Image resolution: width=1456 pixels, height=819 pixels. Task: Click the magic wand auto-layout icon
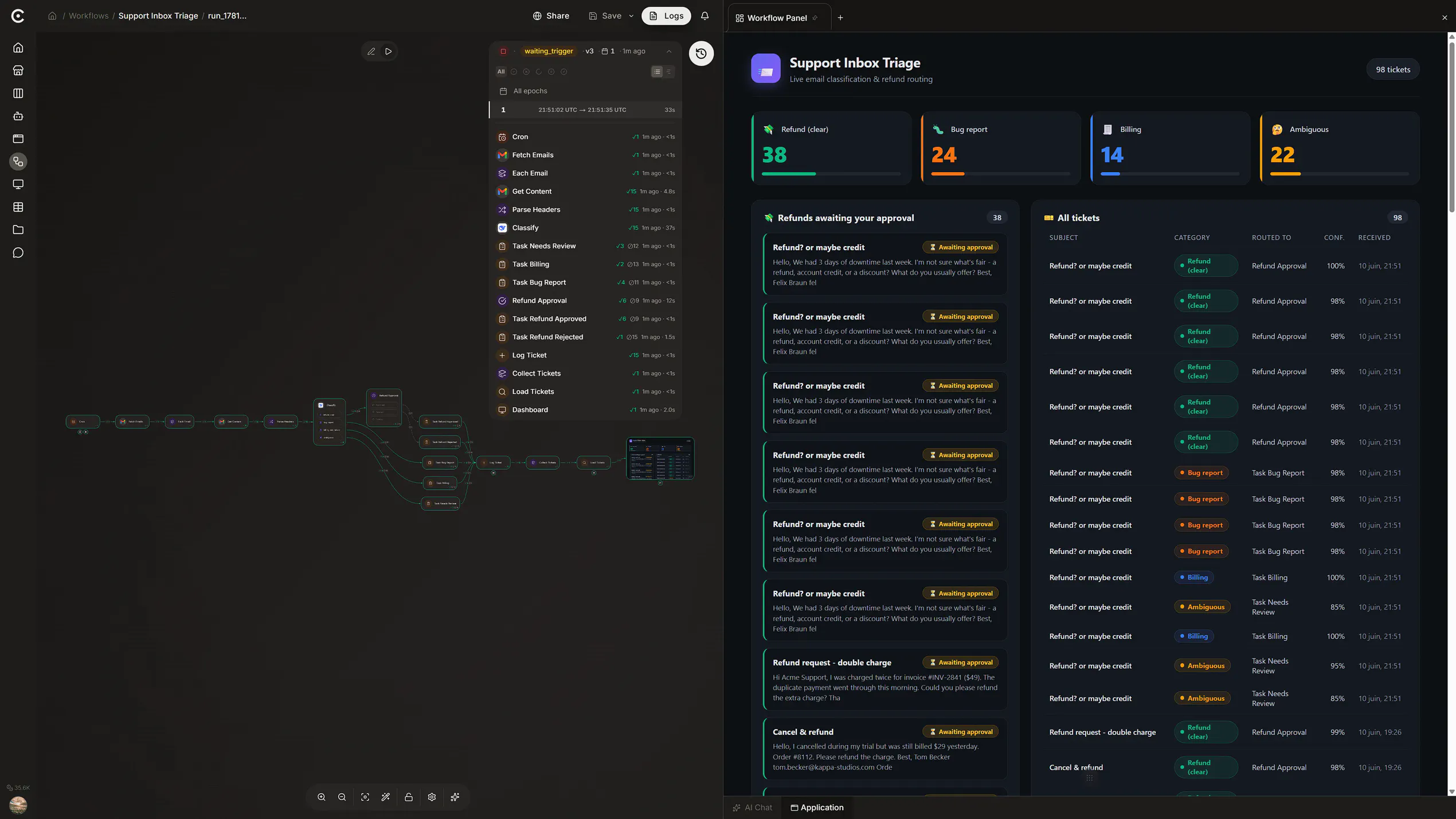click(x=386, y=797)
